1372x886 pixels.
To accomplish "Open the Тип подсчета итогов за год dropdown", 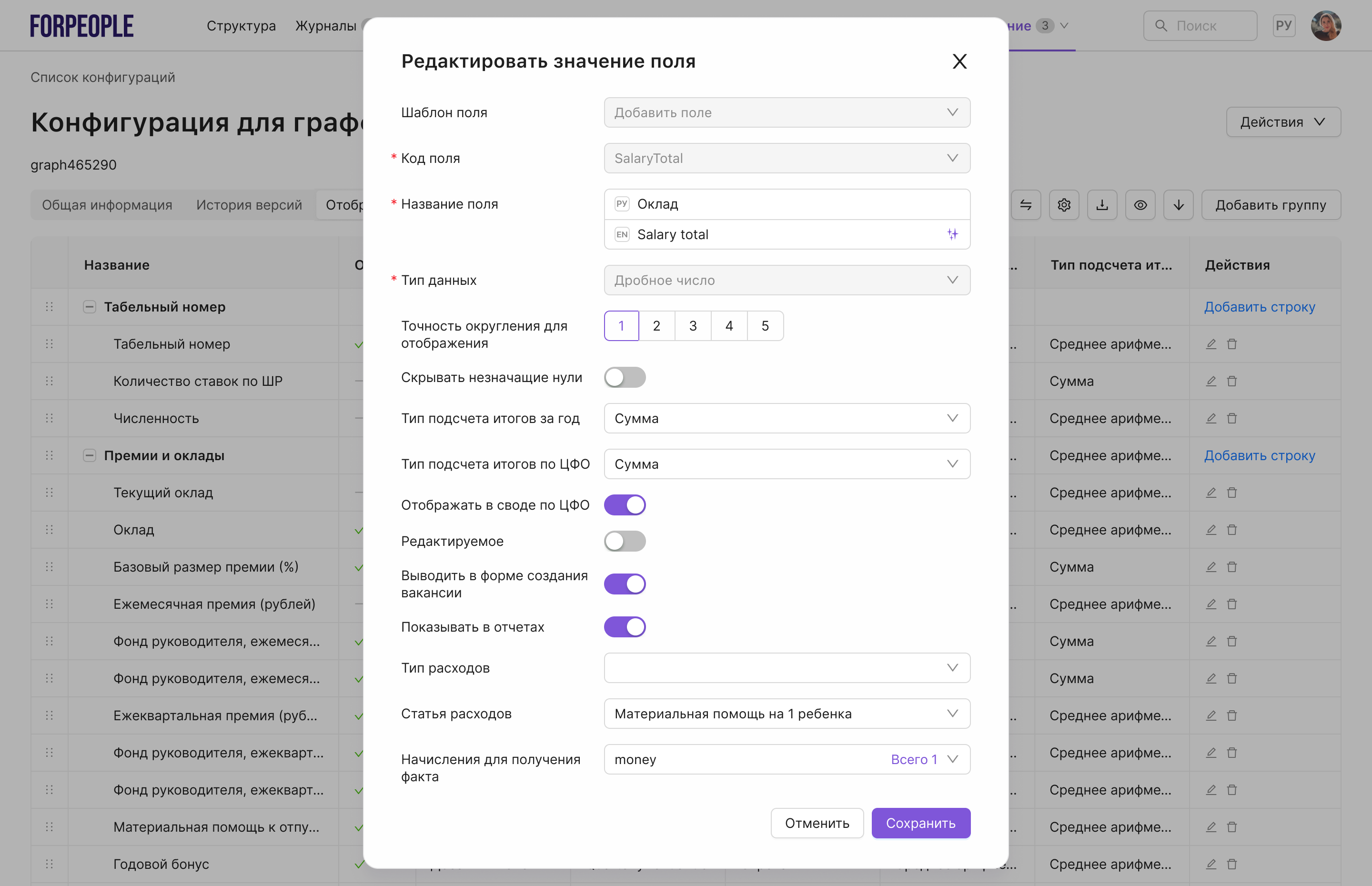I will click(x=787, y=418).
